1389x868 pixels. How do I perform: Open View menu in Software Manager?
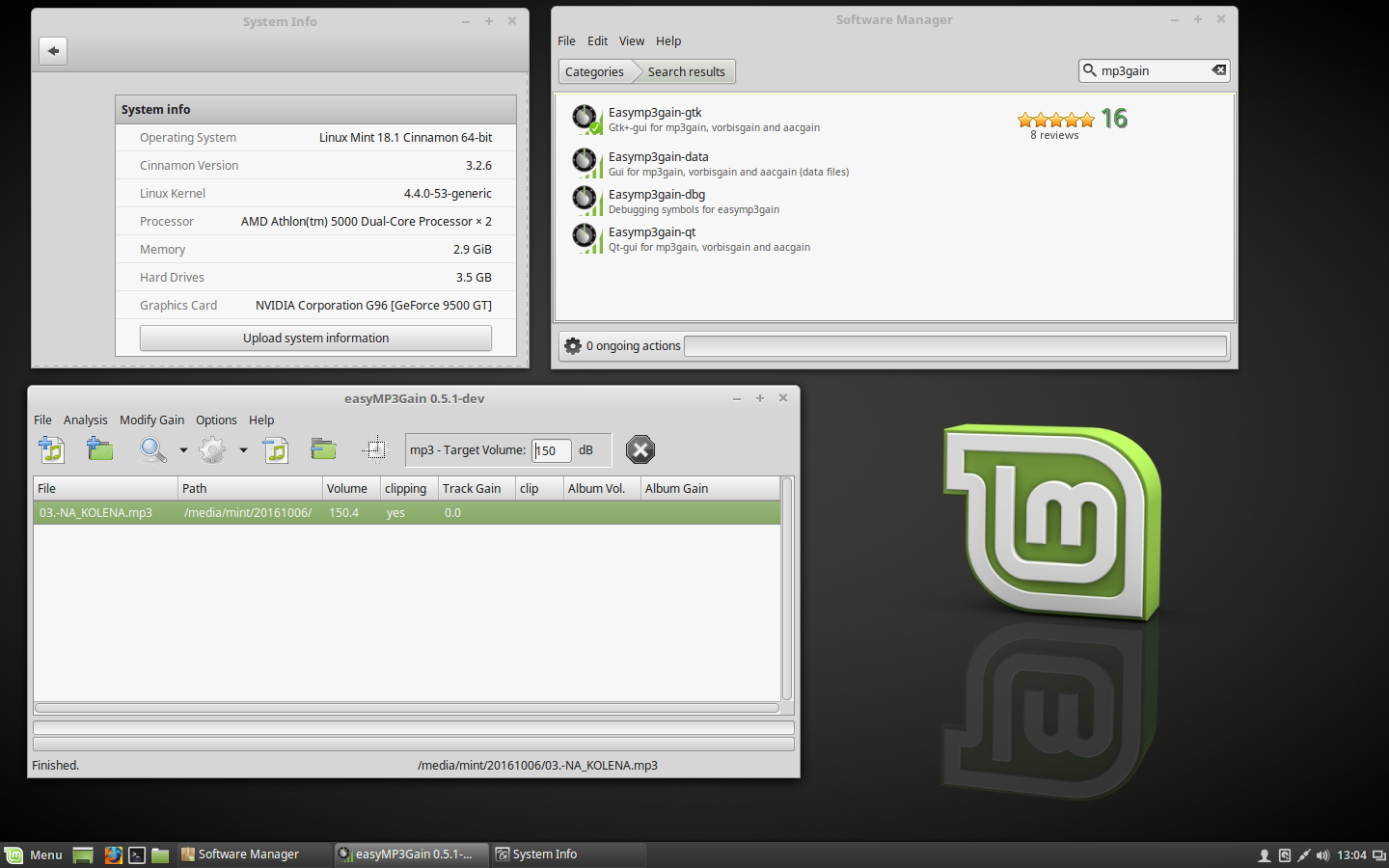(632, 41)
